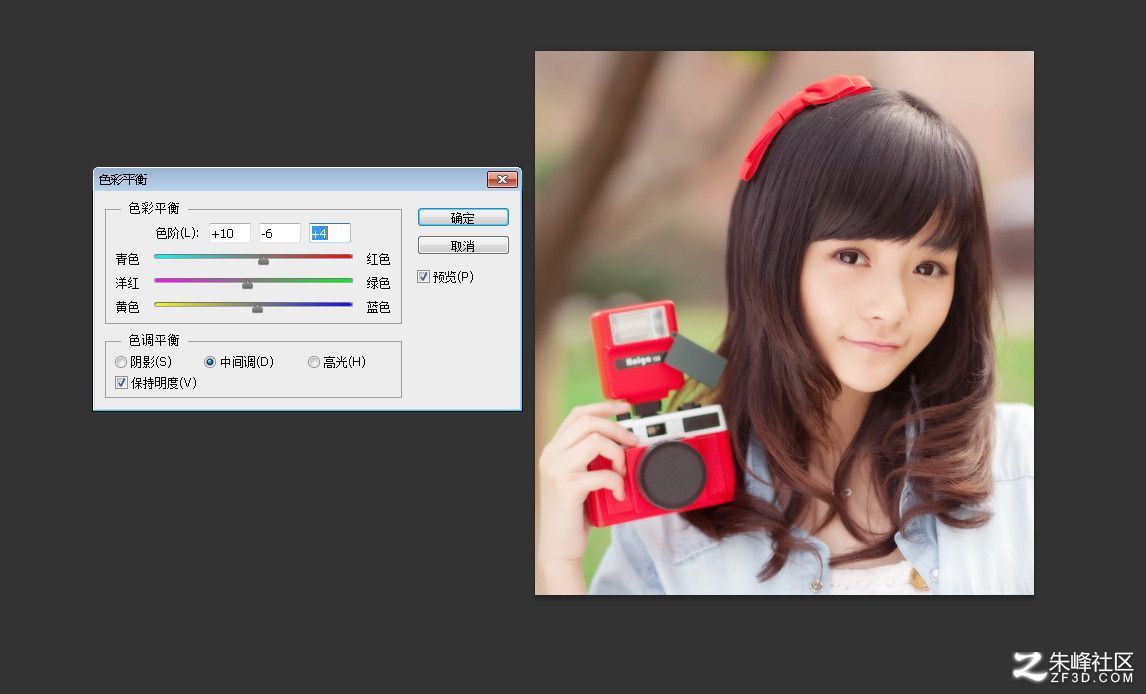Select the 中间调(D) radio button
The width and height of the screenshot is (1146, 694).
click(210, 362)
